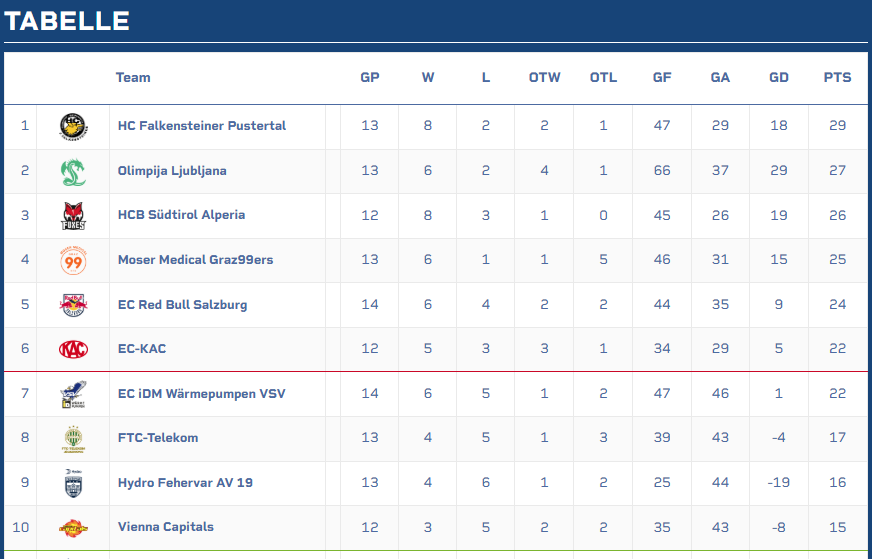Open the EC Red Bull Salzburg link
The image size is (872, 559).
click(x=182, y=305)
